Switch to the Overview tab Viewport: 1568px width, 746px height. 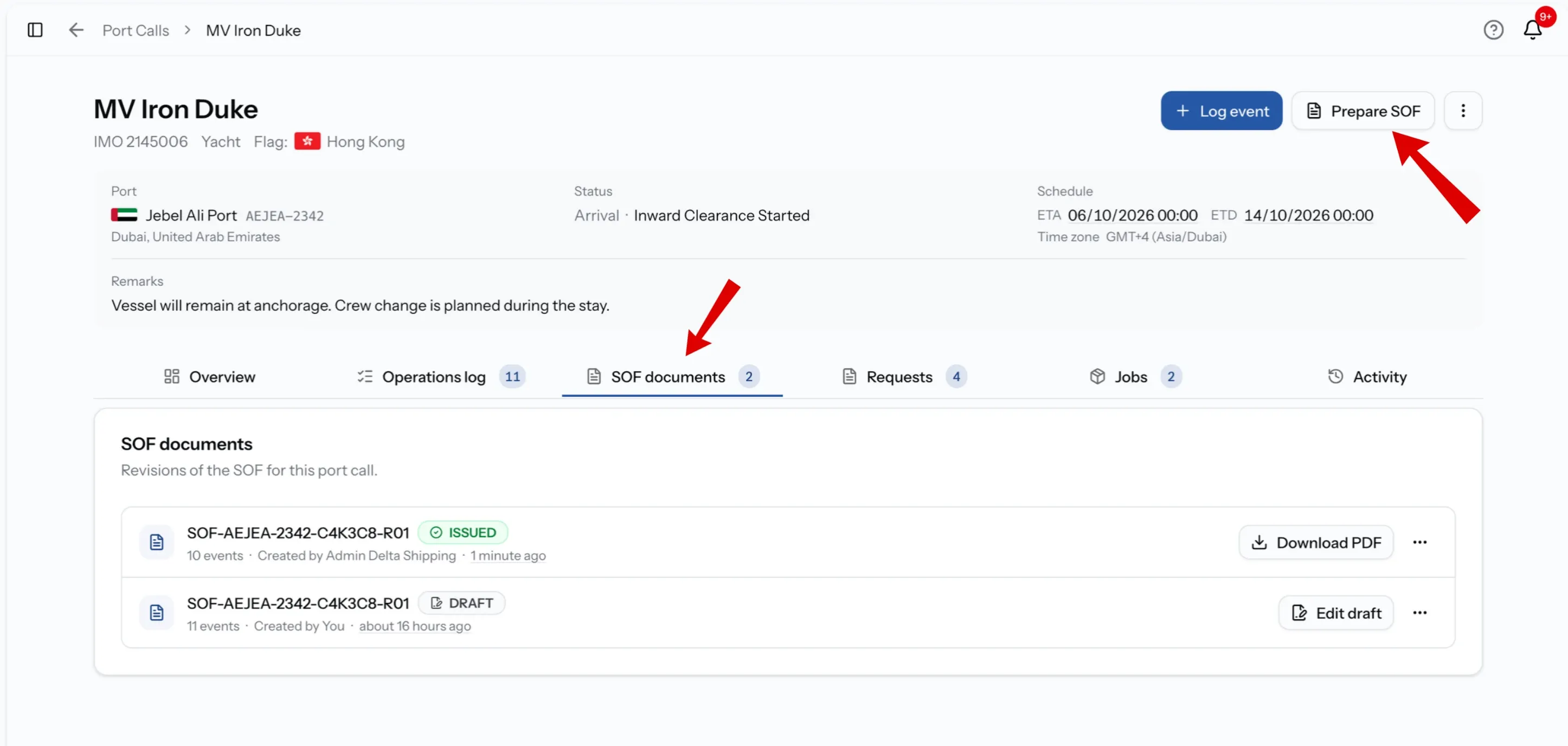209,377
